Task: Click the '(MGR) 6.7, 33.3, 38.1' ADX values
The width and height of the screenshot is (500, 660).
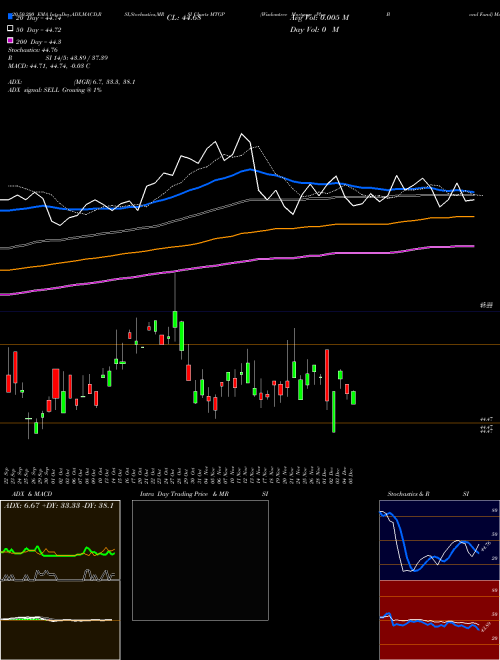Action: tap(104, 82)
